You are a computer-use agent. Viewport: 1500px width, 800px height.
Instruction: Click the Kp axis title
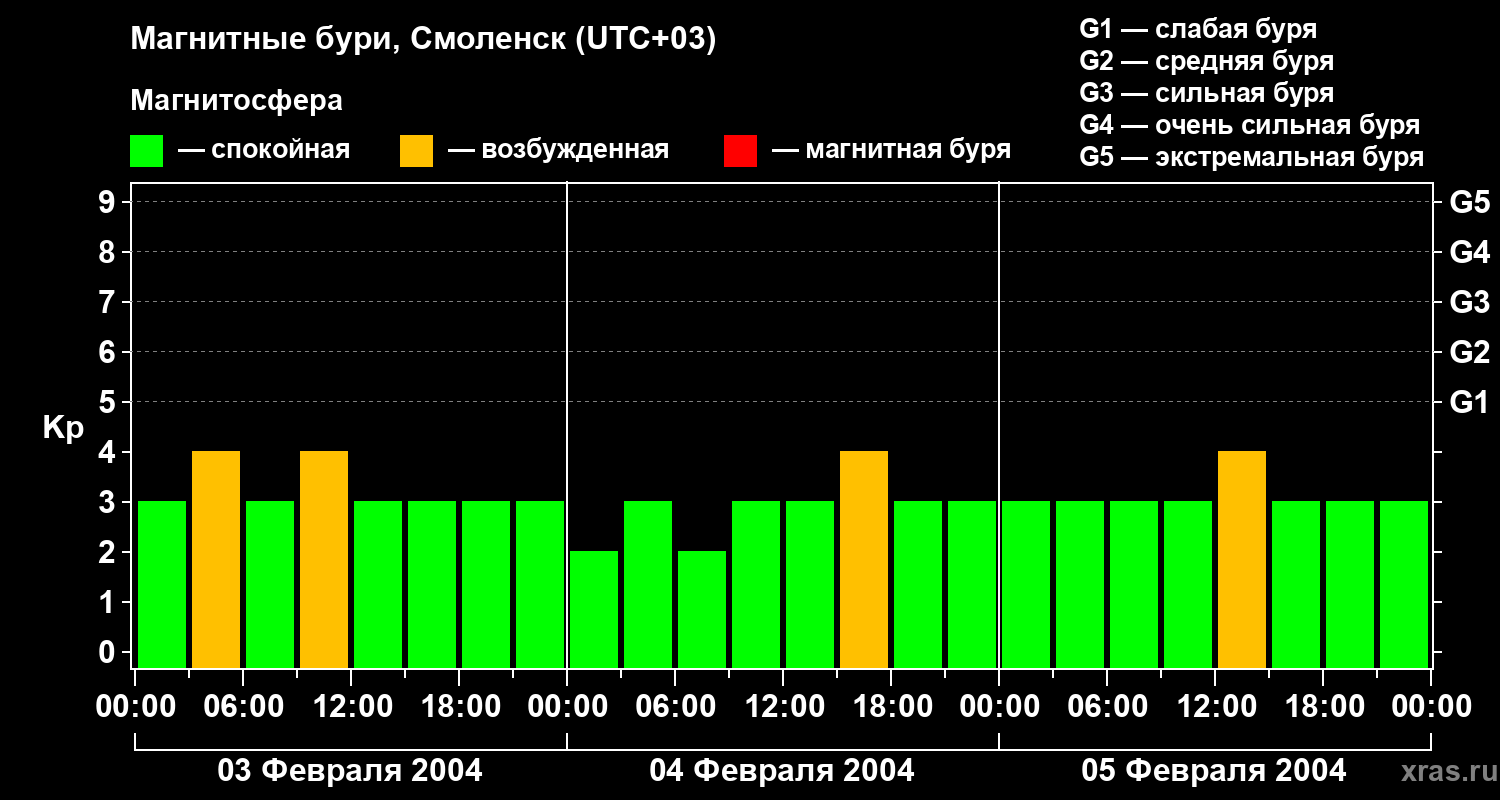[63, 427]
